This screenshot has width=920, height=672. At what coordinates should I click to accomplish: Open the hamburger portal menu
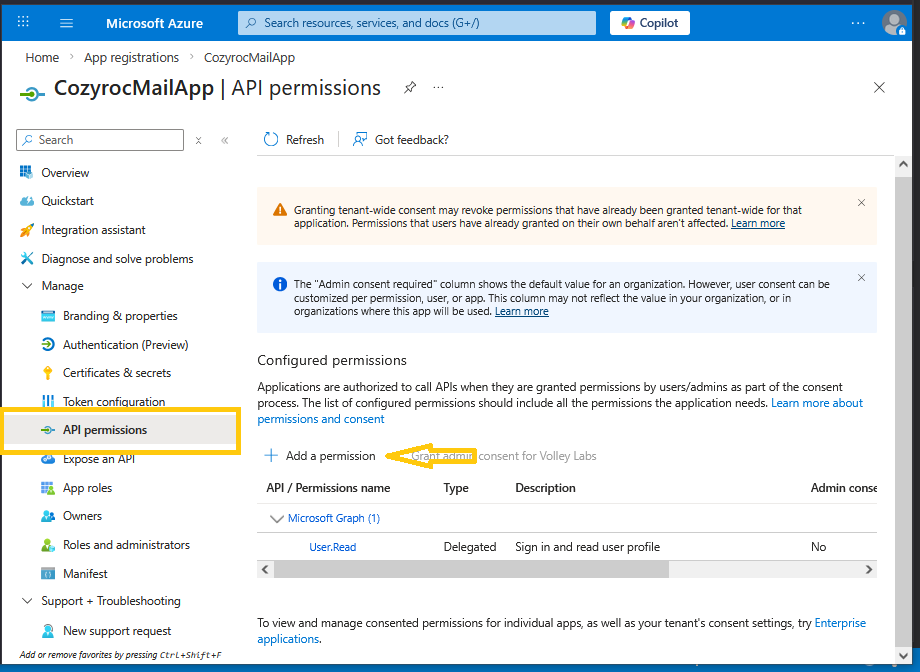[67, 23]
